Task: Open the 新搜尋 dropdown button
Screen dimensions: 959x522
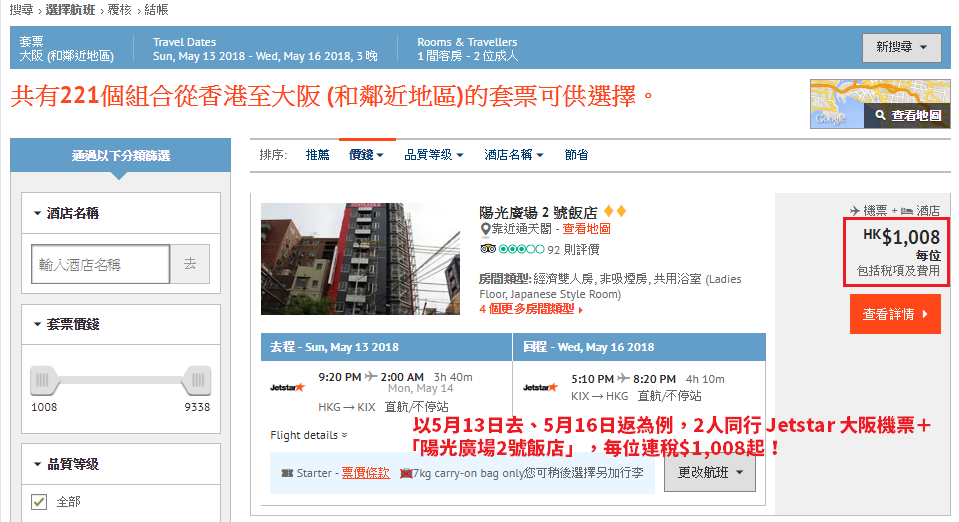Action: point(902,47)
